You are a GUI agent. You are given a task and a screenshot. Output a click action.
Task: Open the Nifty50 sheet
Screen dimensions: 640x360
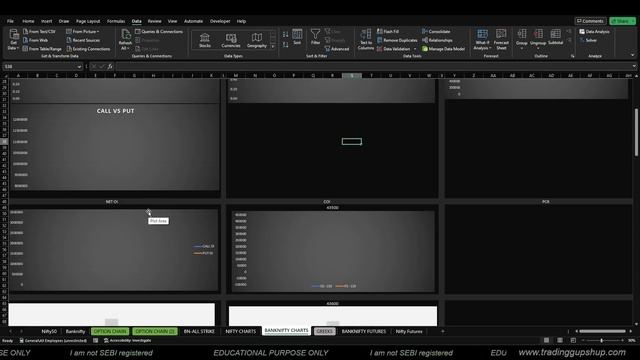49,331
